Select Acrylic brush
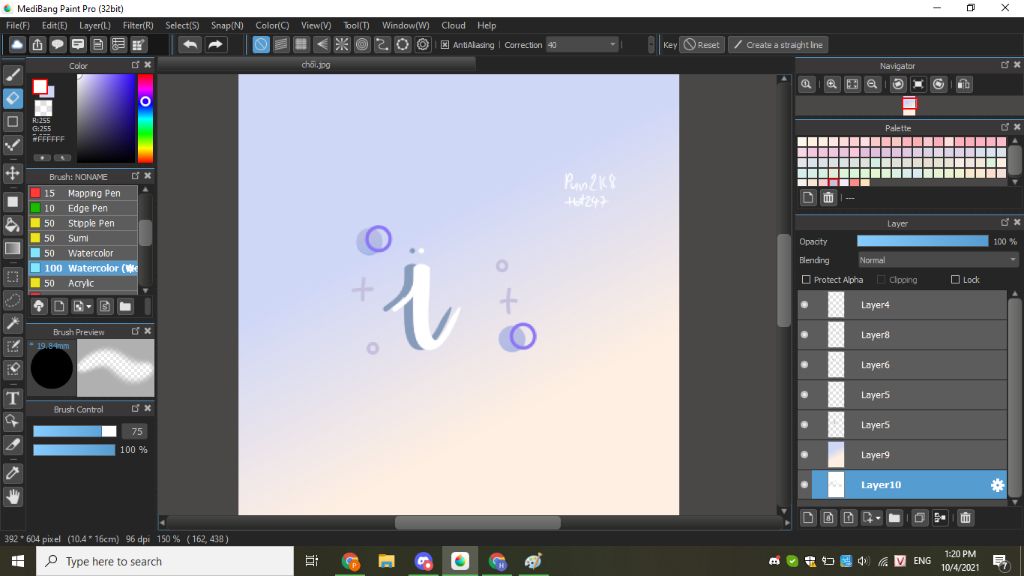The image size is (1024, 576). click(x=83, y=283)
